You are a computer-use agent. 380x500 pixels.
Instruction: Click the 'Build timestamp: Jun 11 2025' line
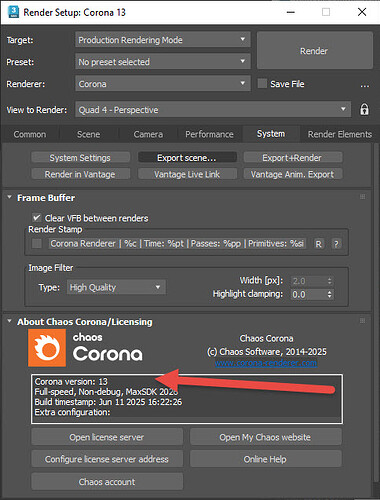click(108, 402)
